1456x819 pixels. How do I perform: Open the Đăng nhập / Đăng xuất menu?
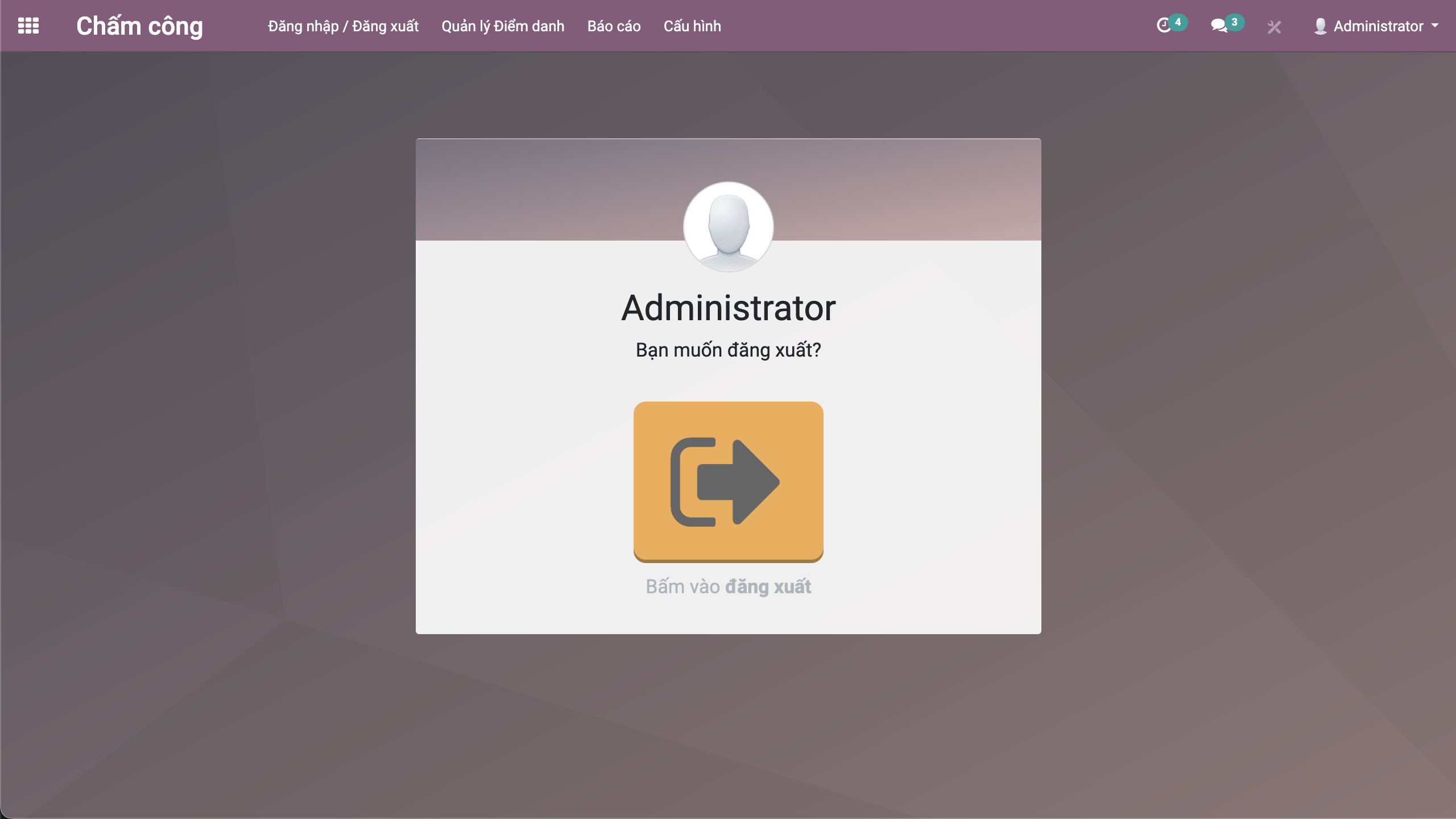pyautogui.click(x=343, y=26)
